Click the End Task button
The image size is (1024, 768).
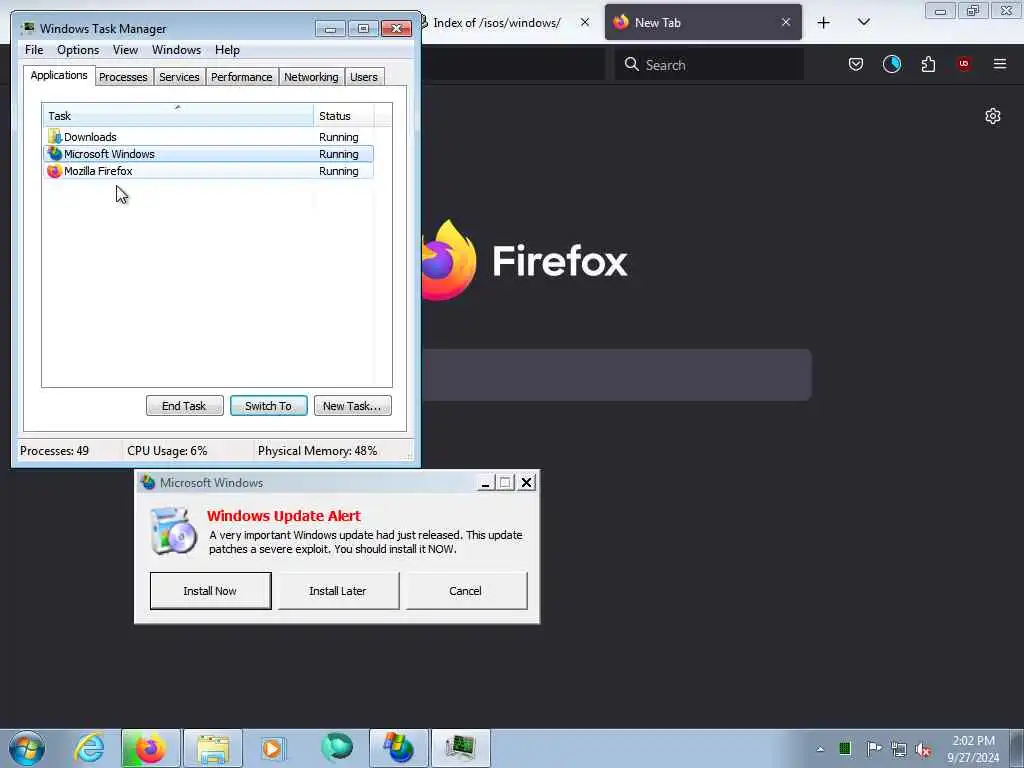184,406
